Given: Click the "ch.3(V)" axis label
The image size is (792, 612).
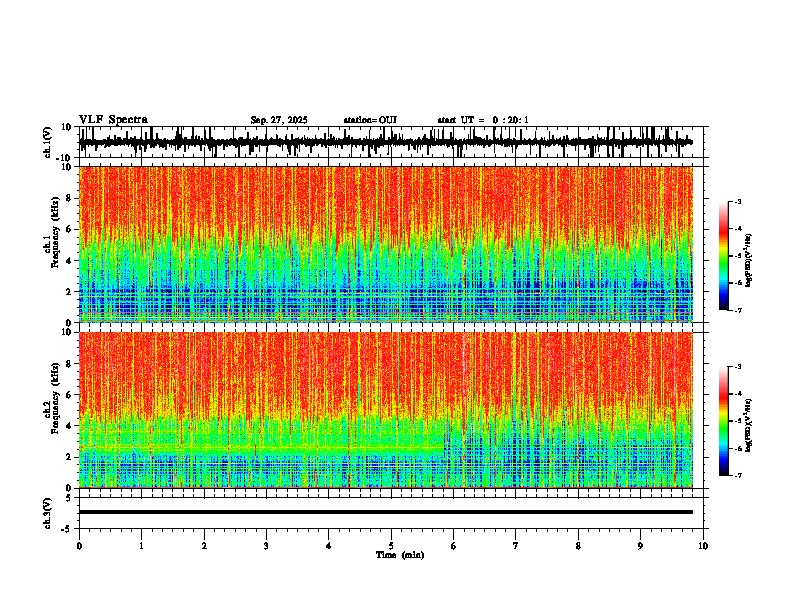Looking at the screenshot, I should click(x=48, y=513).
